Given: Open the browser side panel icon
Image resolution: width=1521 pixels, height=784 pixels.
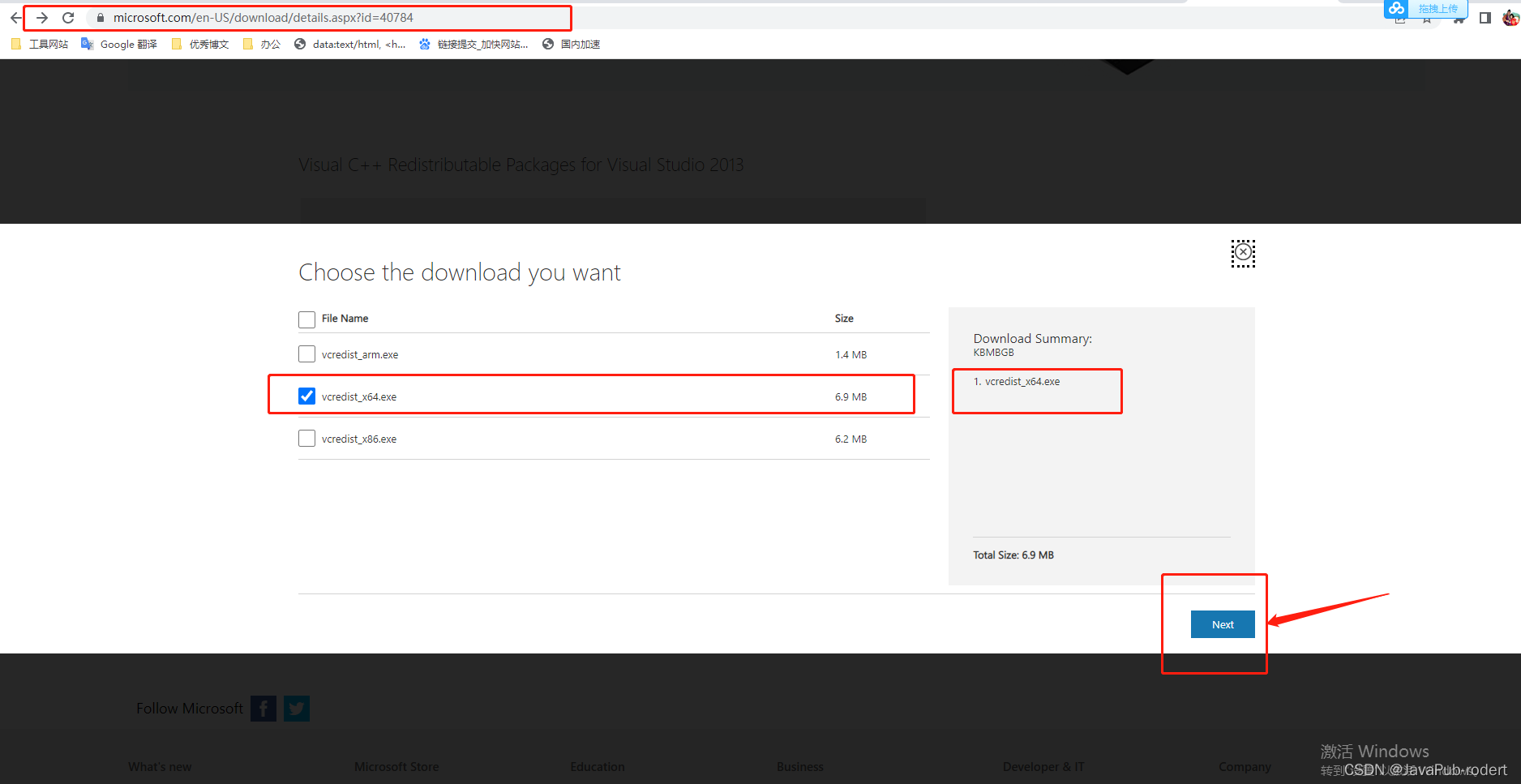Looking at the screenshot, I should coord(1485,17).
